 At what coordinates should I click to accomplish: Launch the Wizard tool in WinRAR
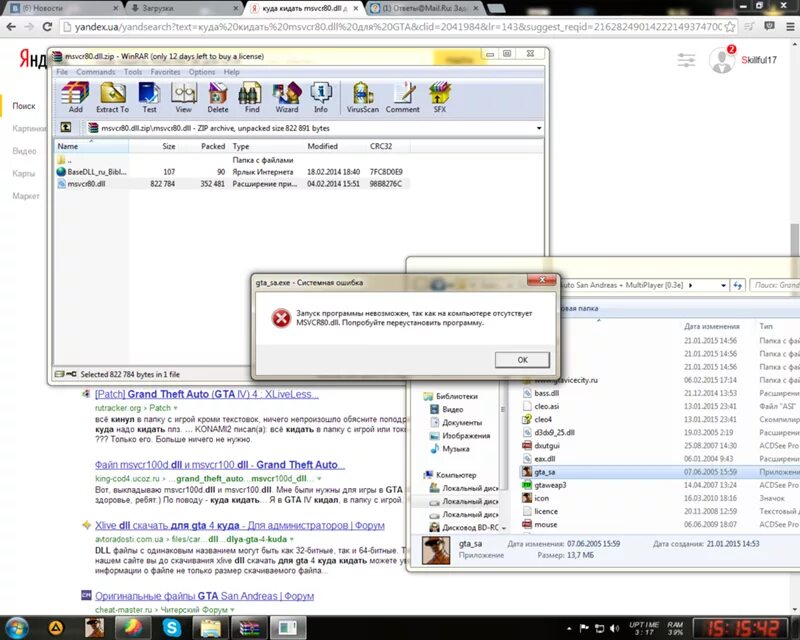[x=287, y=97]
